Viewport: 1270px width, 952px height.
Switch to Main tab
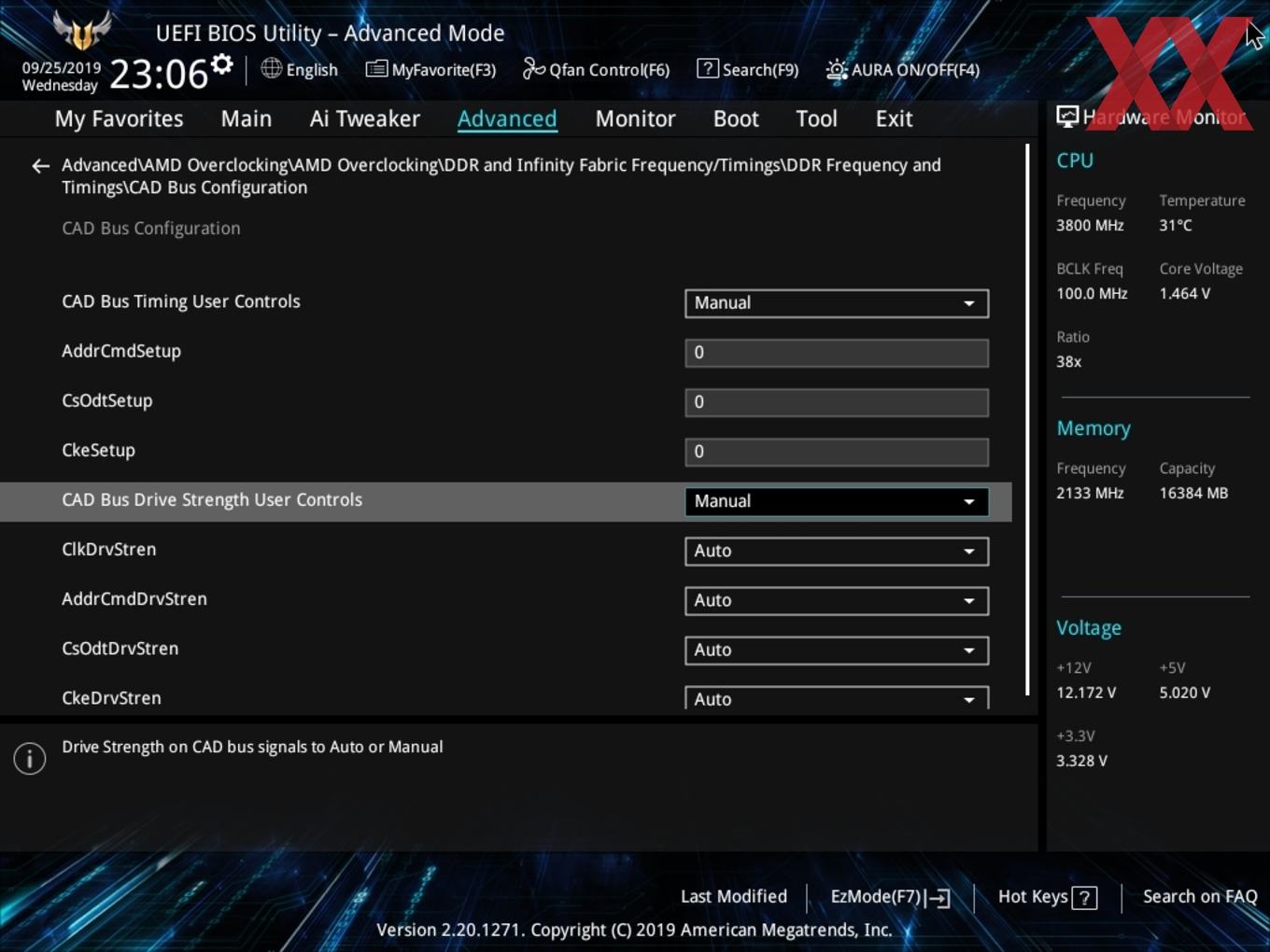pyautogui.click(x=247, y=119)
